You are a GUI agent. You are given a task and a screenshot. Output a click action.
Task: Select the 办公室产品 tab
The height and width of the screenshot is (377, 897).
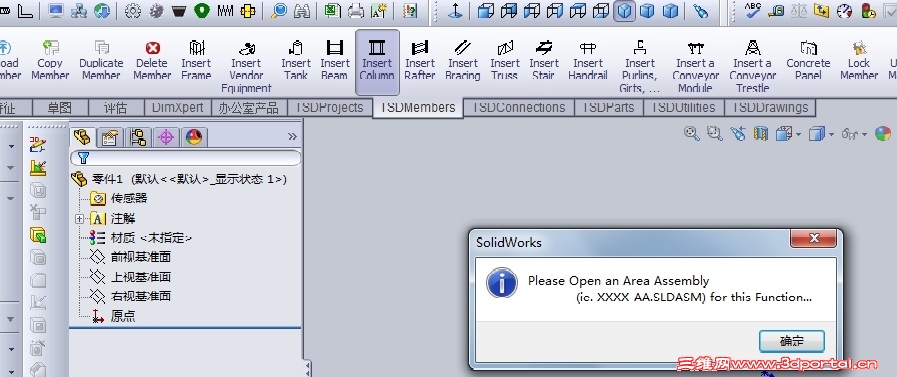click(x=249, y=108)
